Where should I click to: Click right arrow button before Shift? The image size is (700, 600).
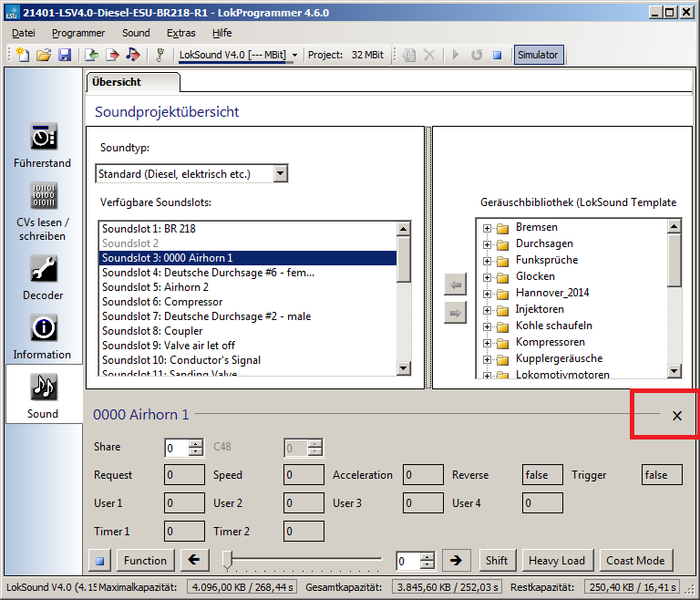coord(456,560)
